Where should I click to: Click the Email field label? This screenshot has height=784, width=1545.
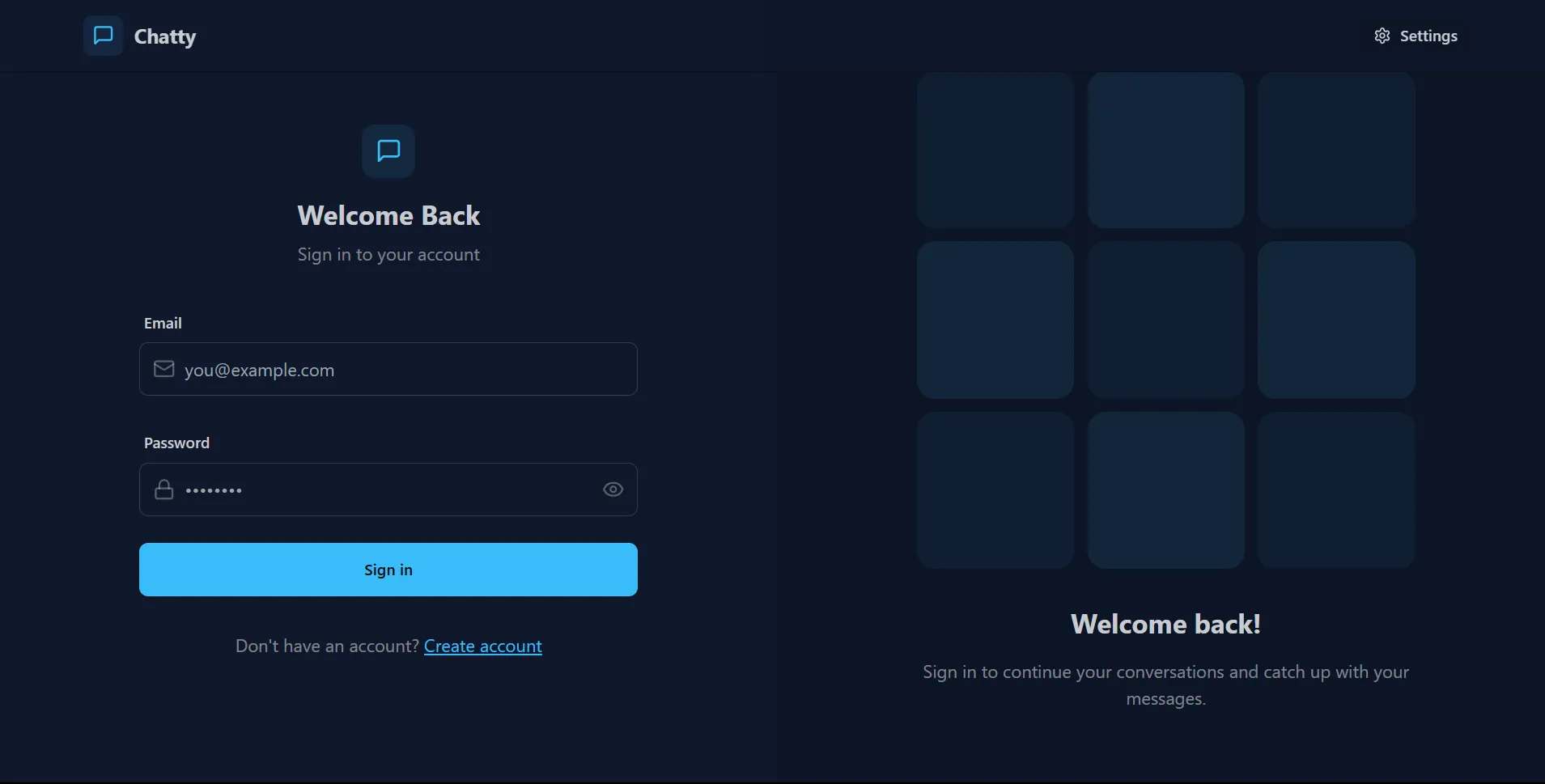[x=163, y=323]
